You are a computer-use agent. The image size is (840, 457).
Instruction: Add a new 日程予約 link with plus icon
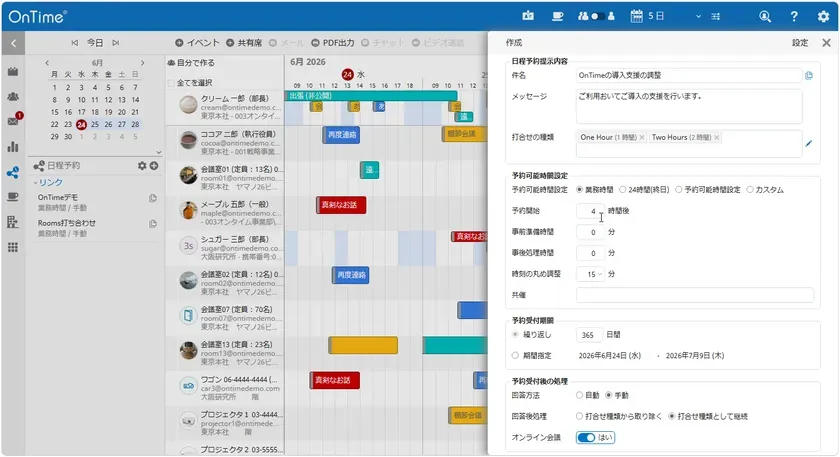pos(154,166)
